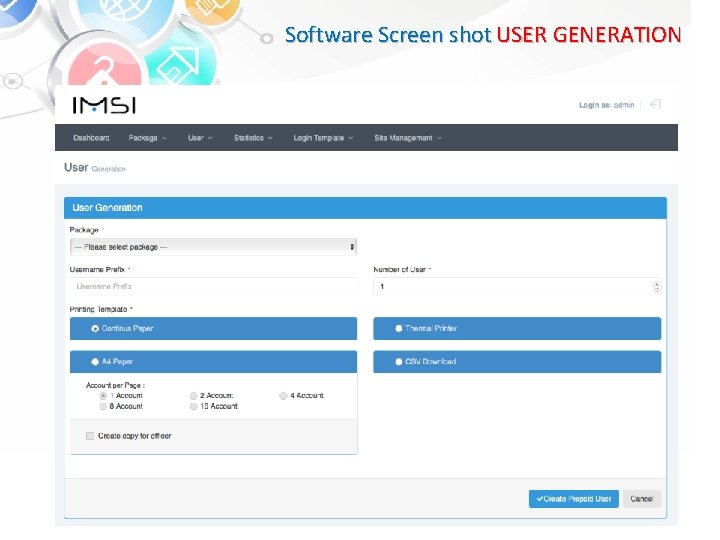Expand the User menu

[200, 138]
